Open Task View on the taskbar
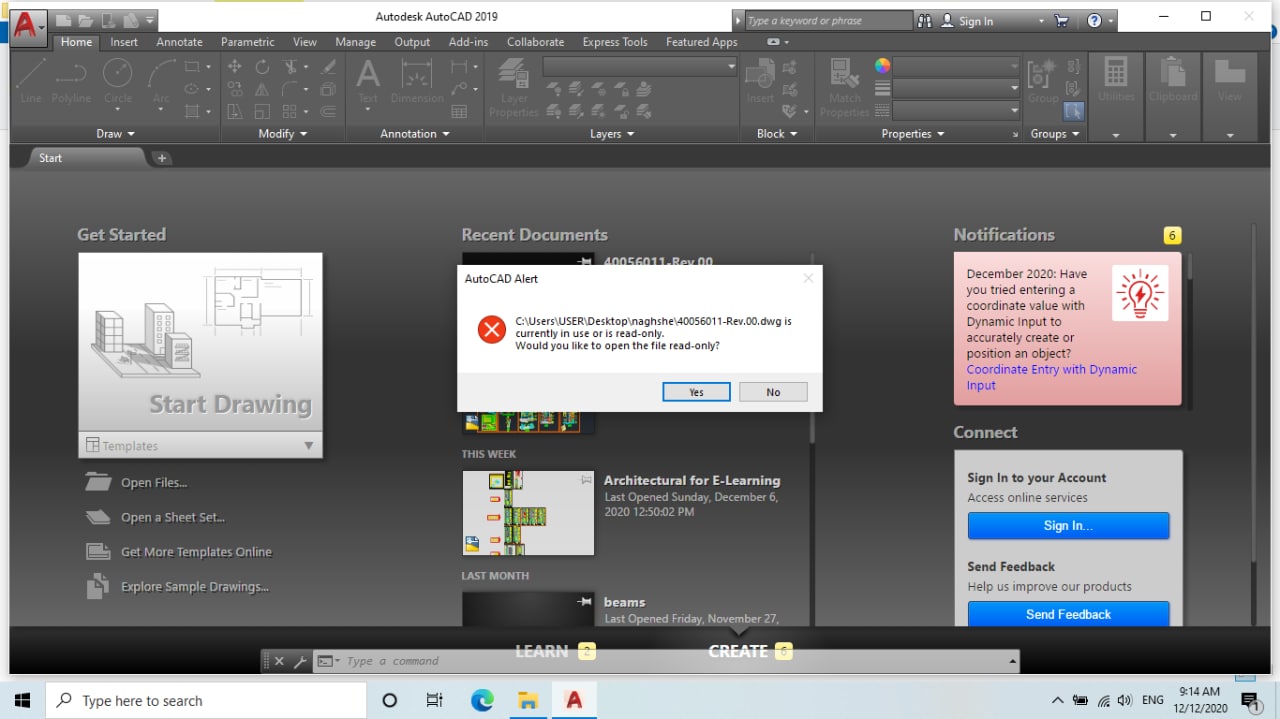The width and height of the screenshot is (1280, 719). click(435, 700)
